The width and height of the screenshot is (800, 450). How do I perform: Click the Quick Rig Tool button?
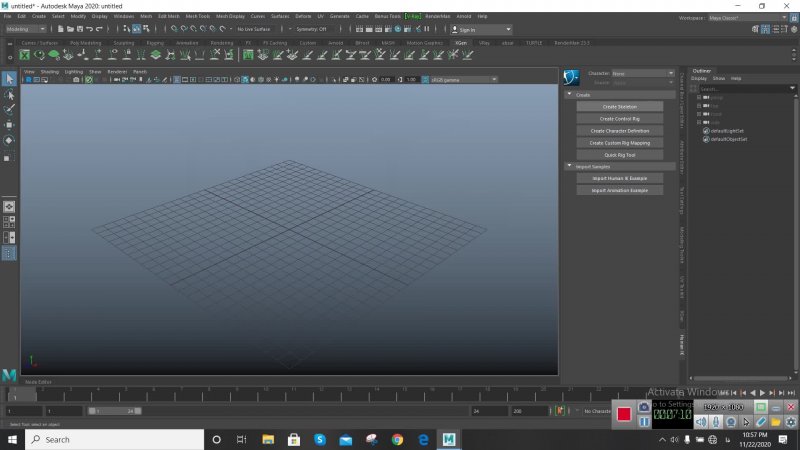click(x=619, y=154)
